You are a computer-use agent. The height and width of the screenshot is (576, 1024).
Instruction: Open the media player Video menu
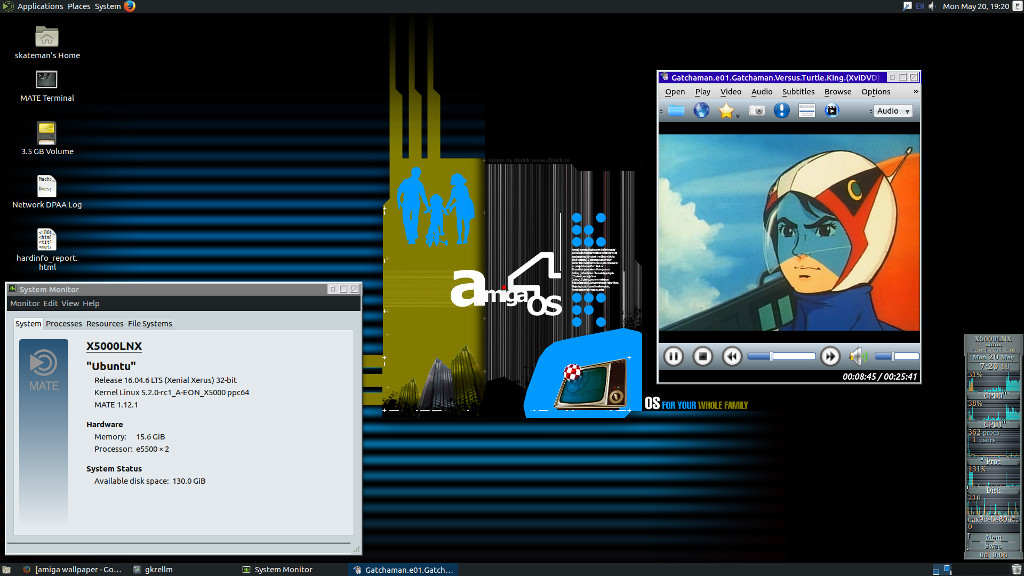coord(731,92)
